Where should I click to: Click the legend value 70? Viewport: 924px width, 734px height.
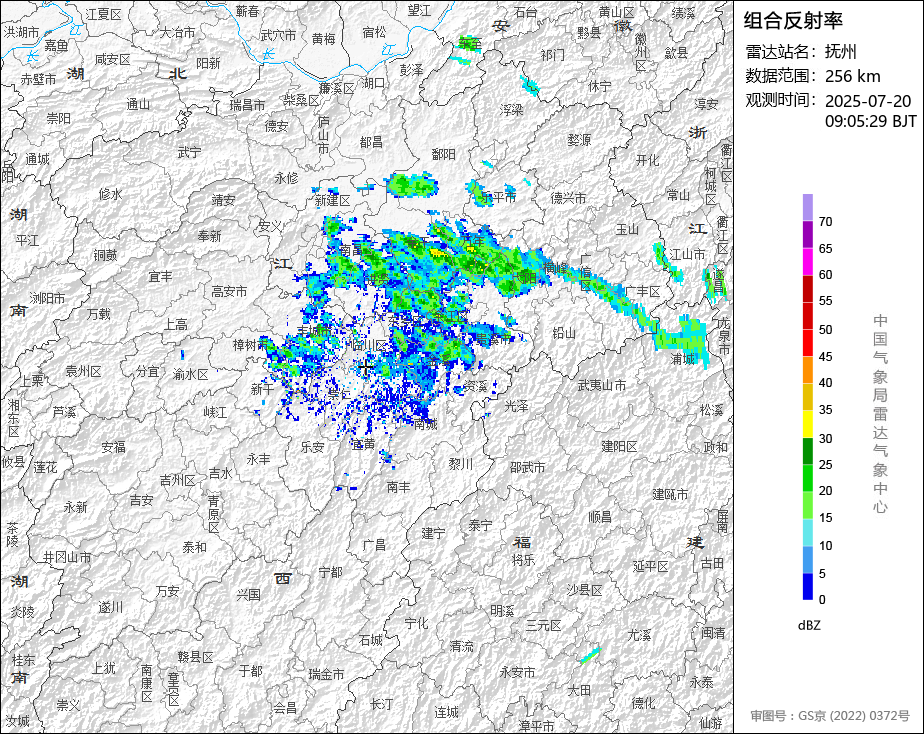pos(825,221)
